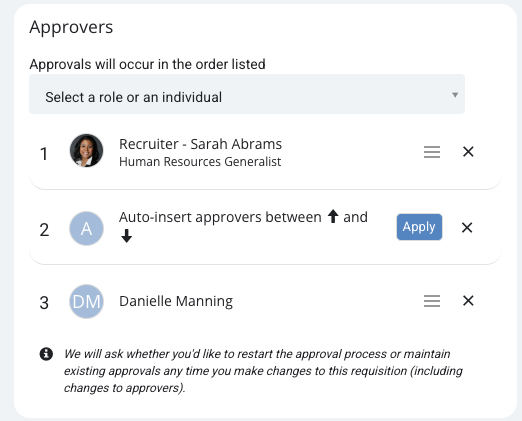
Task: Click 'Approvers' heading
Action: 71,27
